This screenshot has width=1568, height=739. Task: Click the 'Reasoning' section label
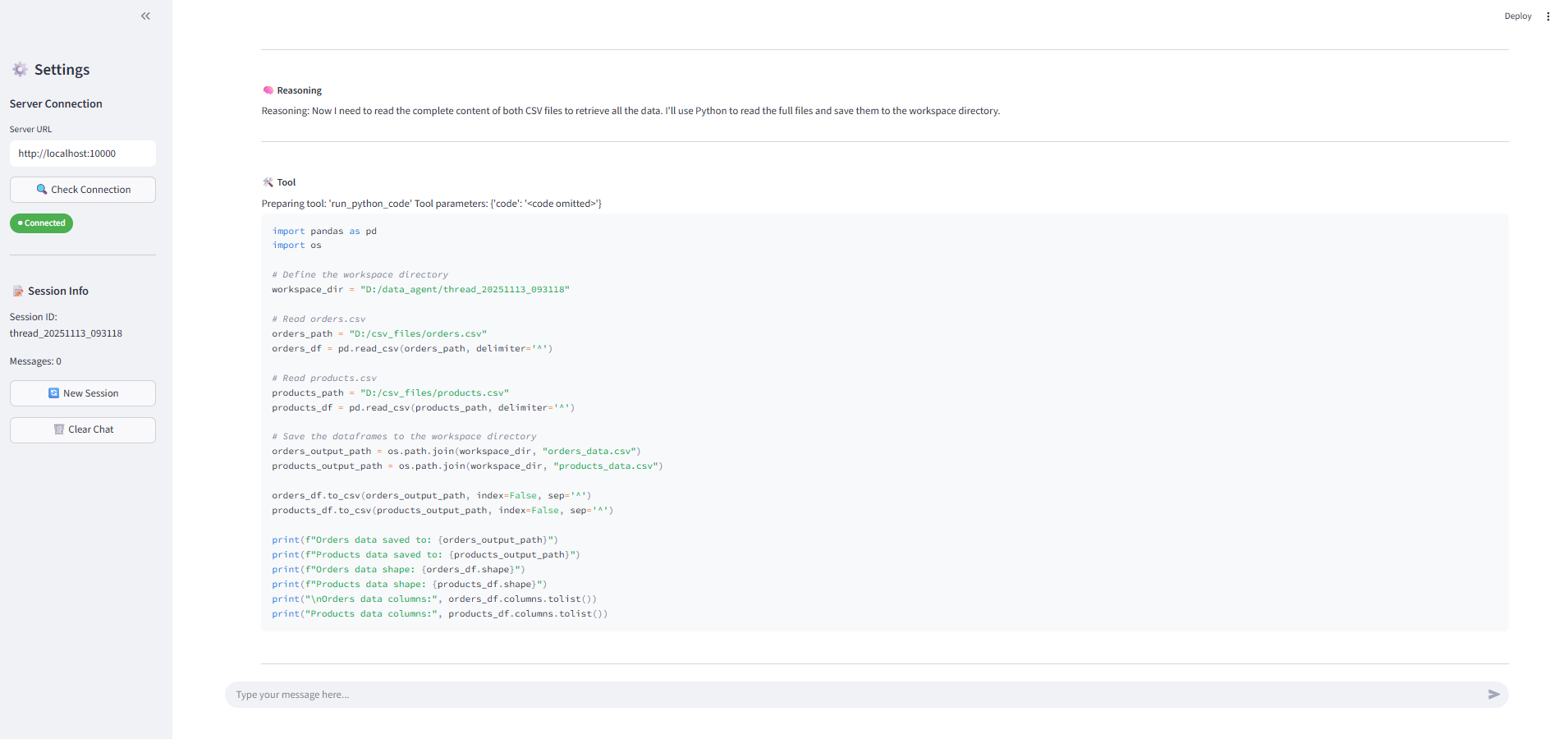pos(299,90)
